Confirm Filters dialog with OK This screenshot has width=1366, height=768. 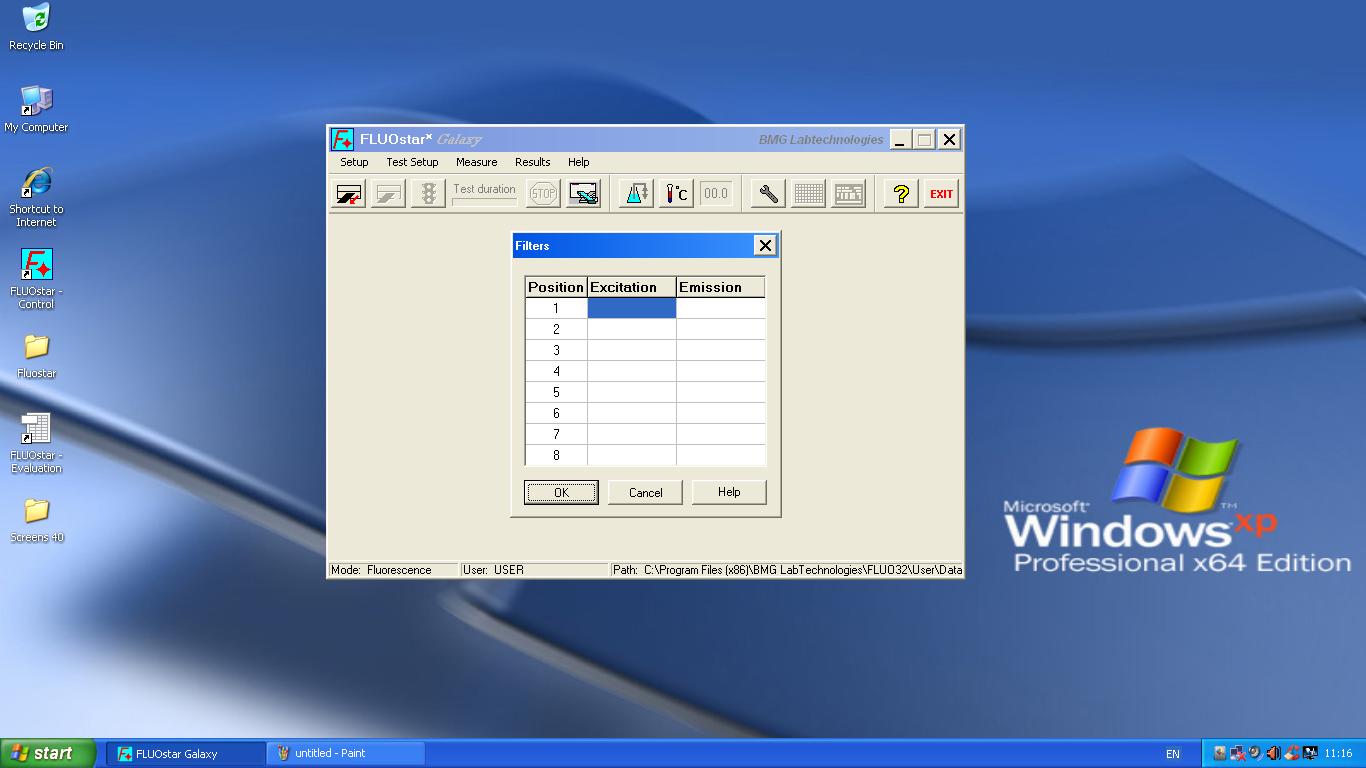(561, 492)
